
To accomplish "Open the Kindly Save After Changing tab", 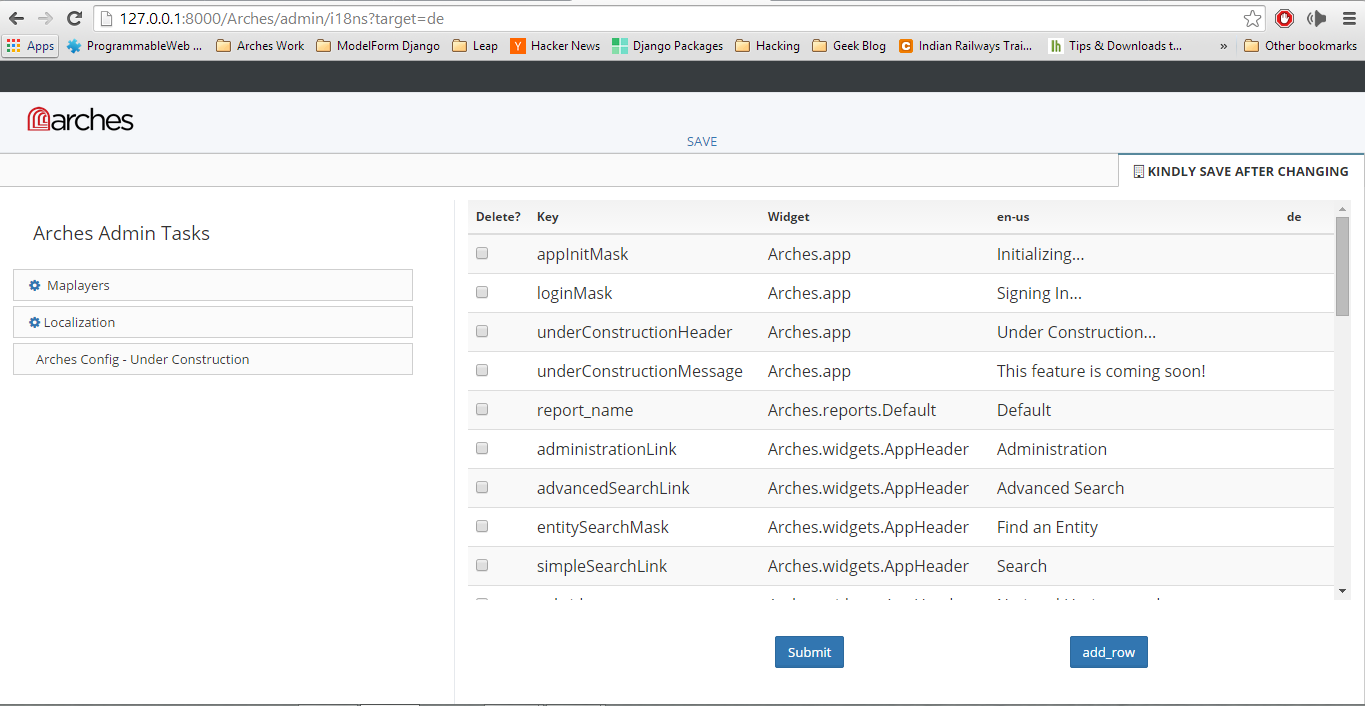I will click(1241, 171).
